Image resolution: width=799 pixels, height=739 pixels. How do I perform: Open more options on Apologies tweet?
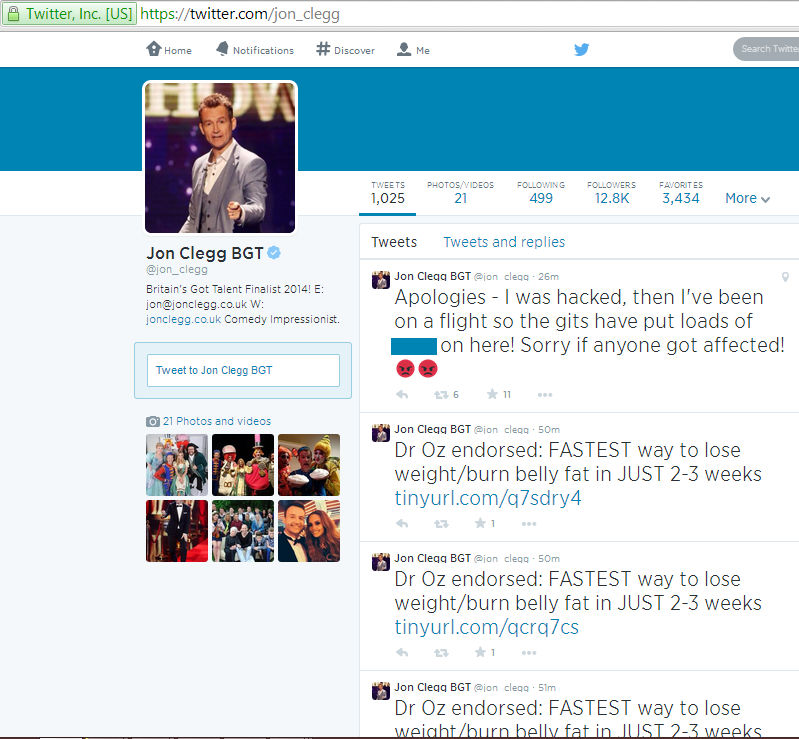545,395
